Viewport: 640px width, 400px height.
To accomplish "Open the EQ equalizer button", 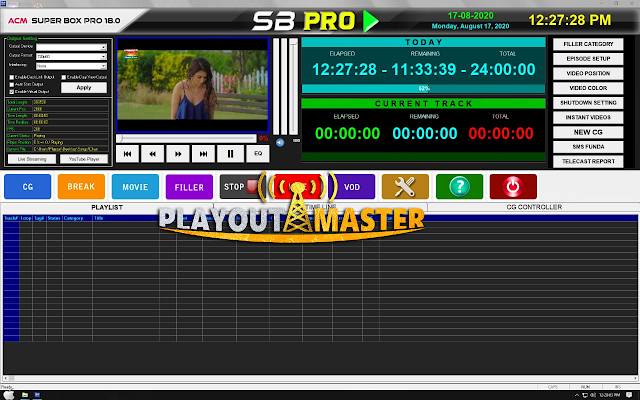I will point(258,153).
